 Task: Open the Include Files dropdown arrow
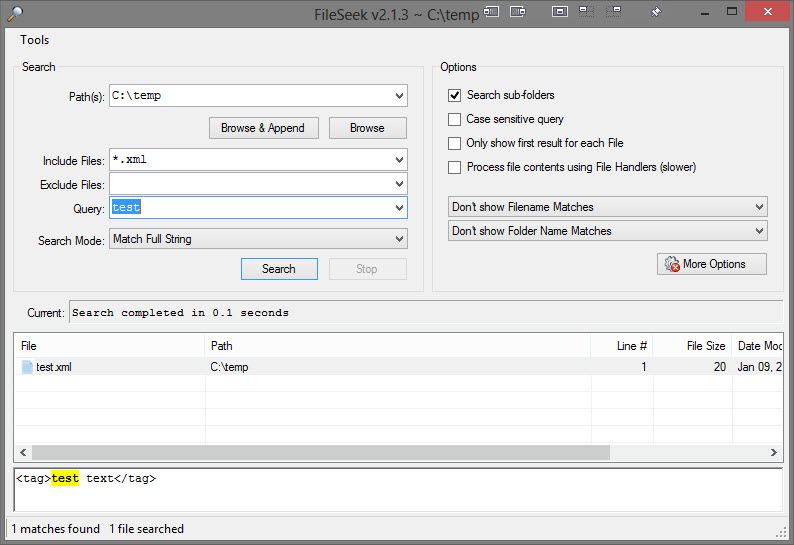(x=399, y=160)
